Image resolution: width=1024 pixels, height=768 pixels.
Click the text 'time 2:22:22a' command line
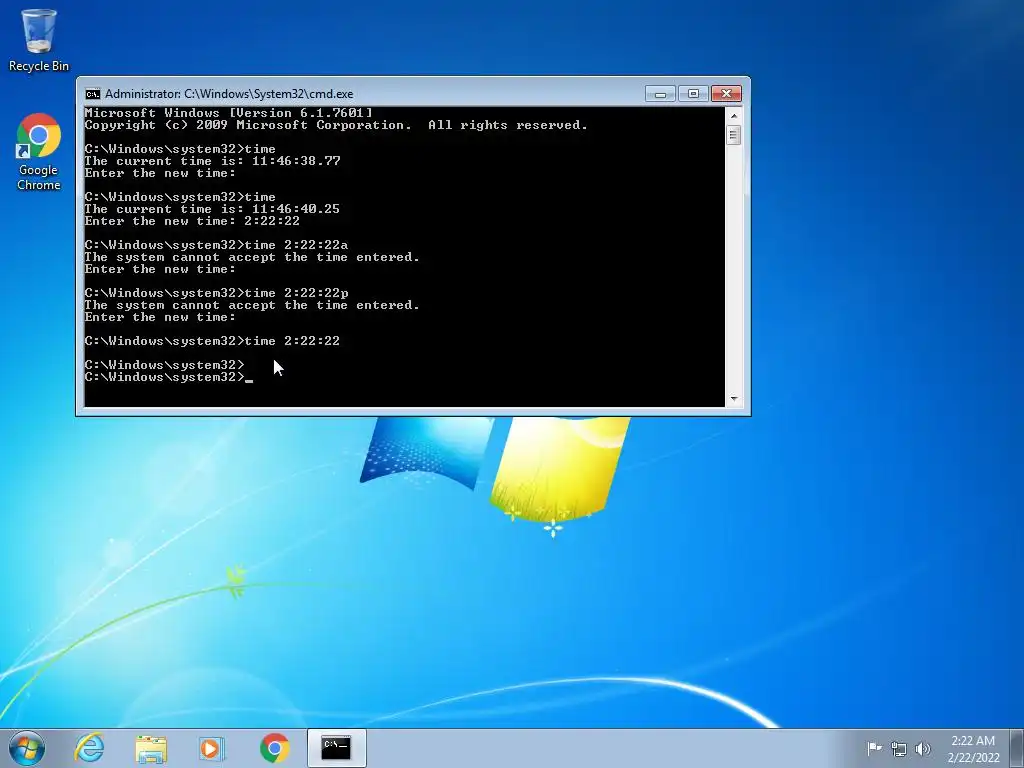pos(216,245)
